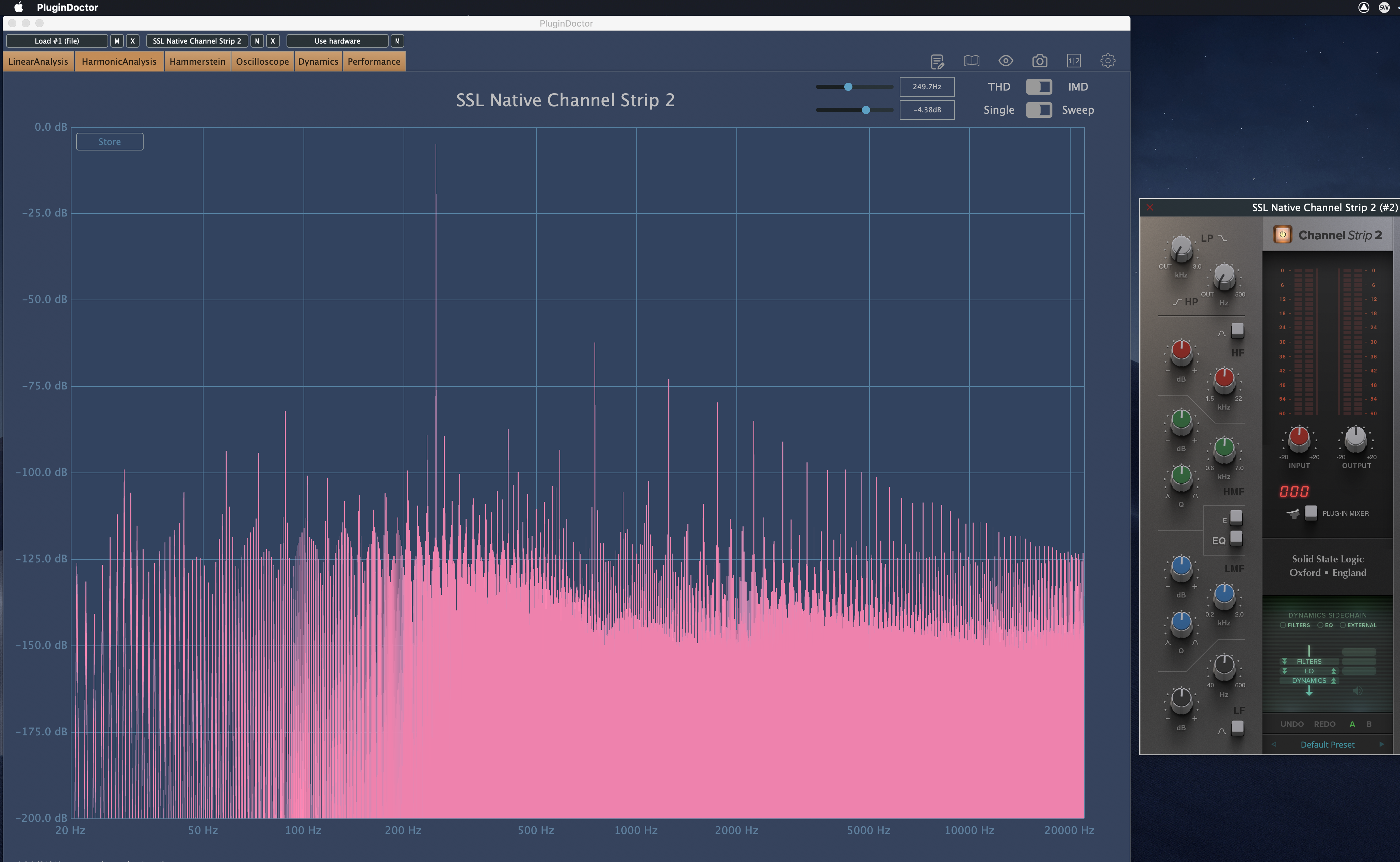This screenshot has height=862, width=1400.
Task: Open the Oscilloscope tab
Action: (x=262, y=62)
